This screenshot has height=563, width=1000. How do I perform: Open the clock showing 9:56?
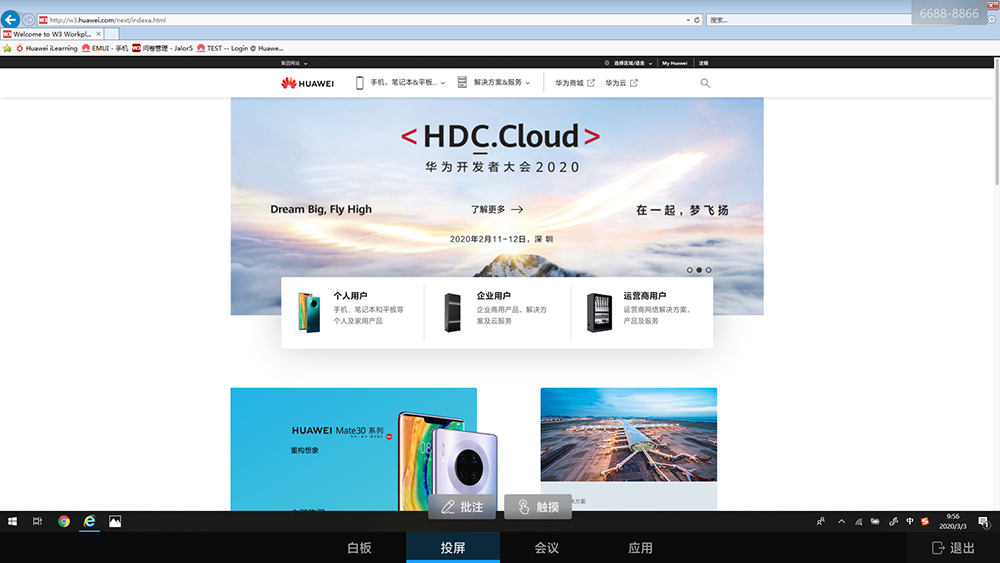click(x=953, y=522)
